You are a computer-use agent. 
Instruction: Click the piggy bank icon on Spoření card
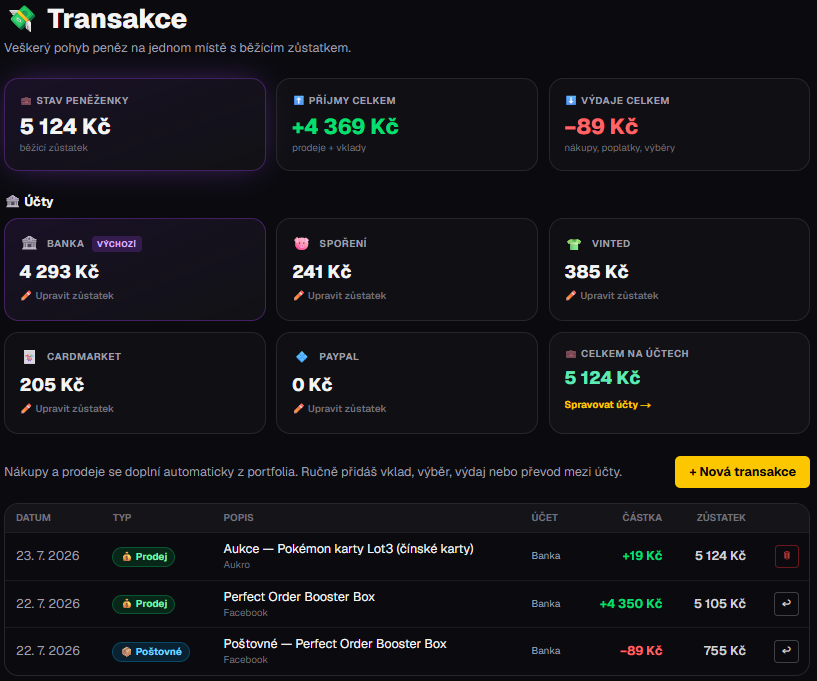[301, 243]
